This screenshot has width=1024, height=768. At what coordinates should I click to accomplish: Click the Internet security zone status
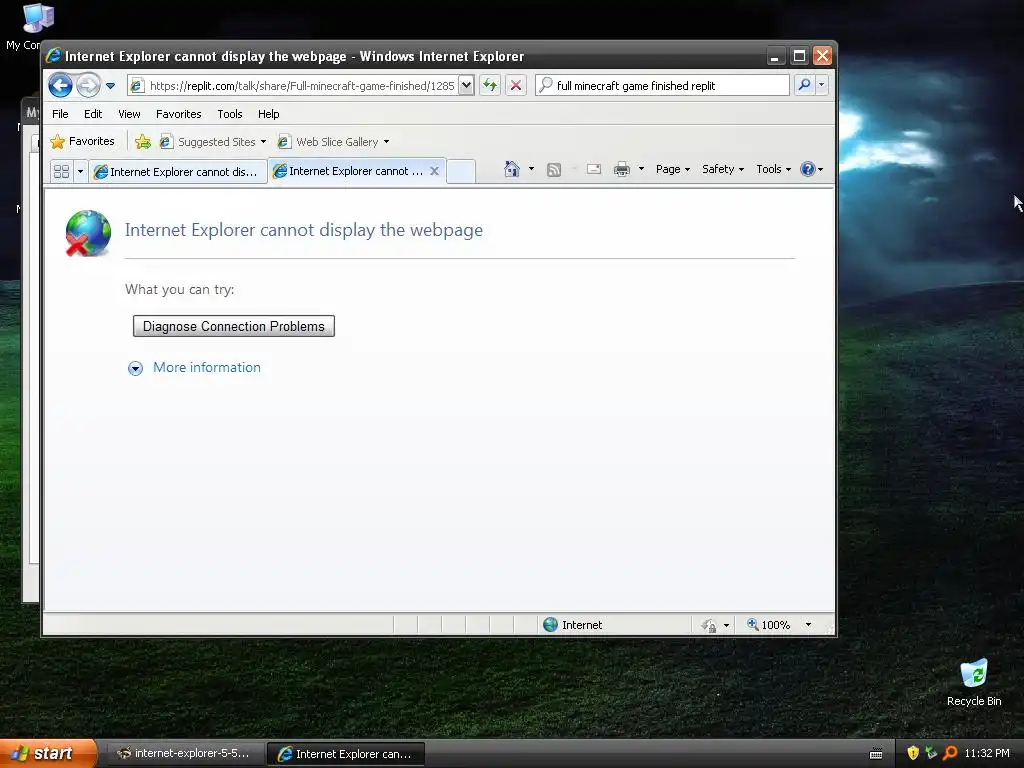[x=572, y=625]
